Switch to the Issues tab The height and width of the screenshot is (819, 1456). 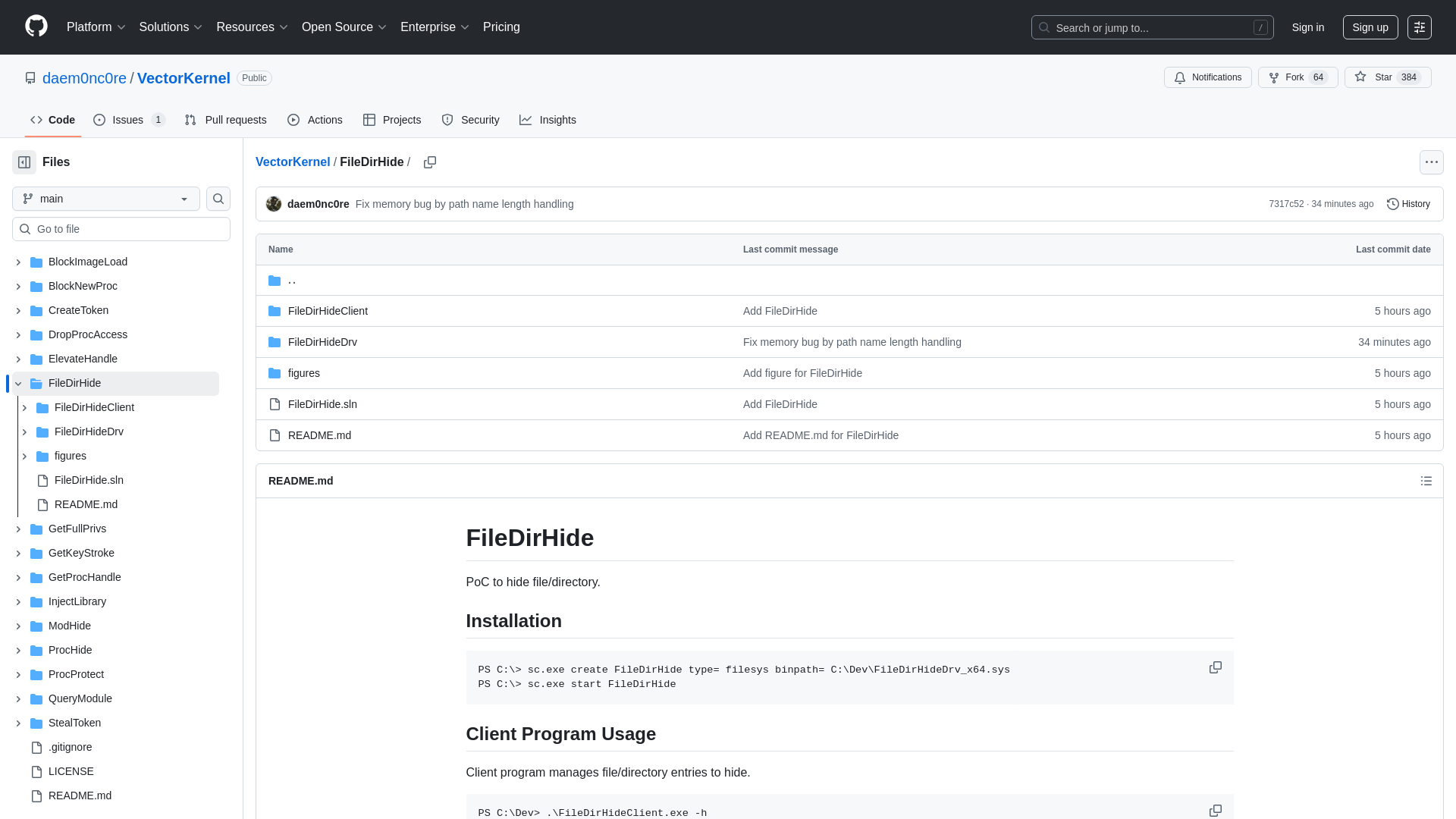coord(129,120)
